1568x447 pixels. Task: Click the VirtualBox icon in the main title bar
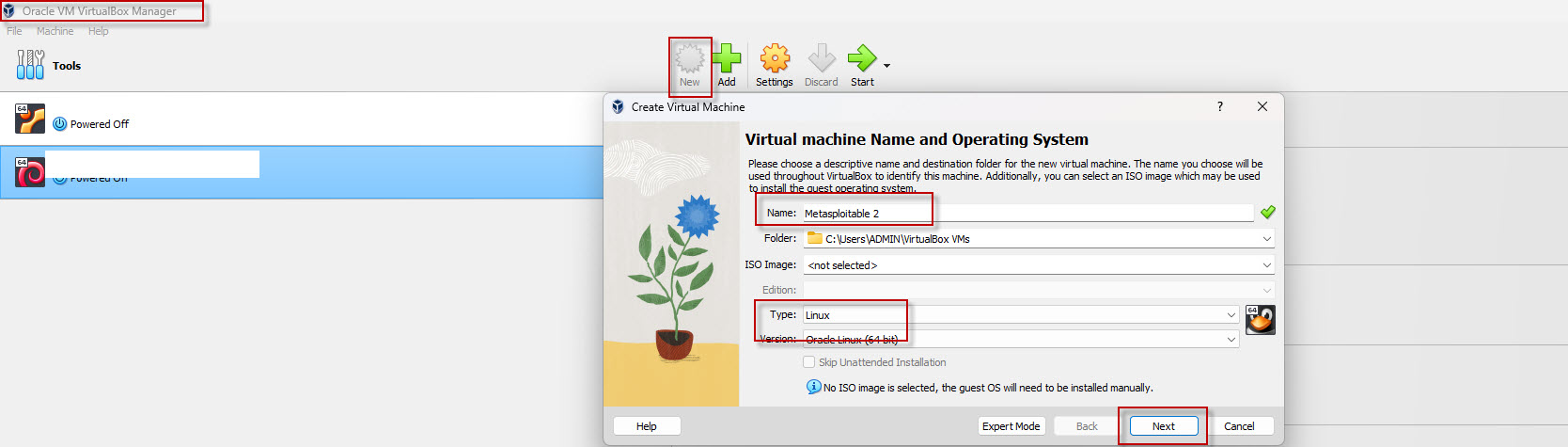(x=8, y=11)
